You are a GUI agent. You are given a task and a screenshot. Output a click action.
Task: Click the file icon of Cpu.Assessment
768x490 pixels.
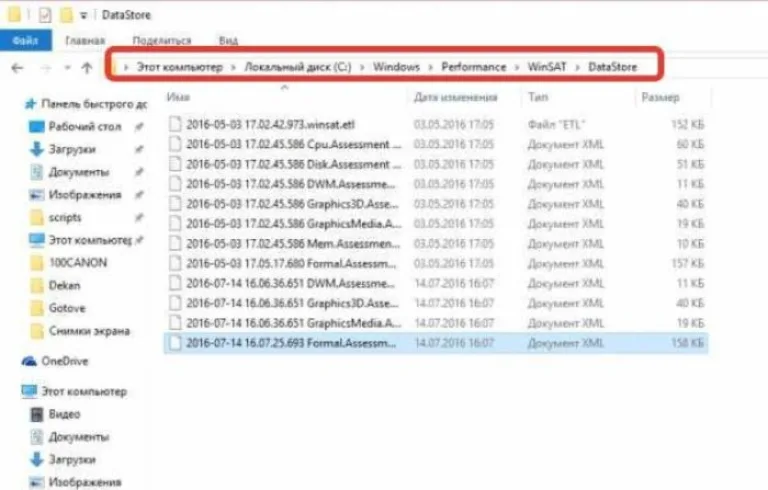[175, 144]
